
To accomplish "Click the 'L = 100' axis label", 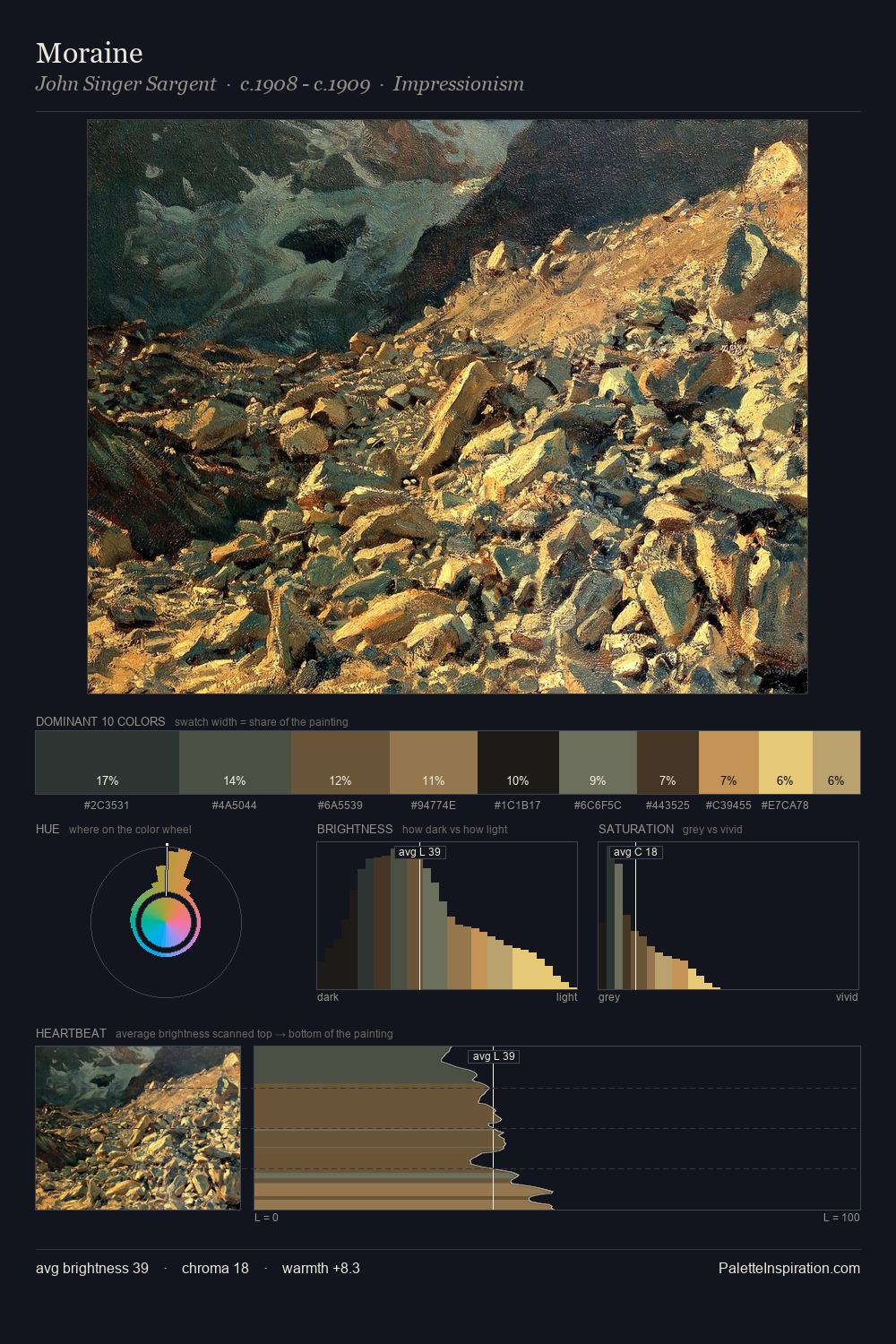I will pos(841,1218).
